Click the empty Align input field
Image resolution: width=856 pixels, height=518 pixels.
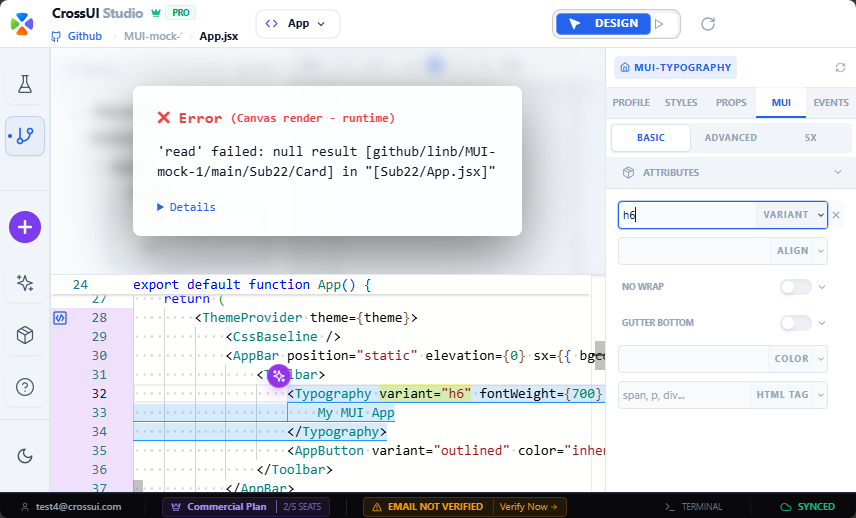coord(694,251)
